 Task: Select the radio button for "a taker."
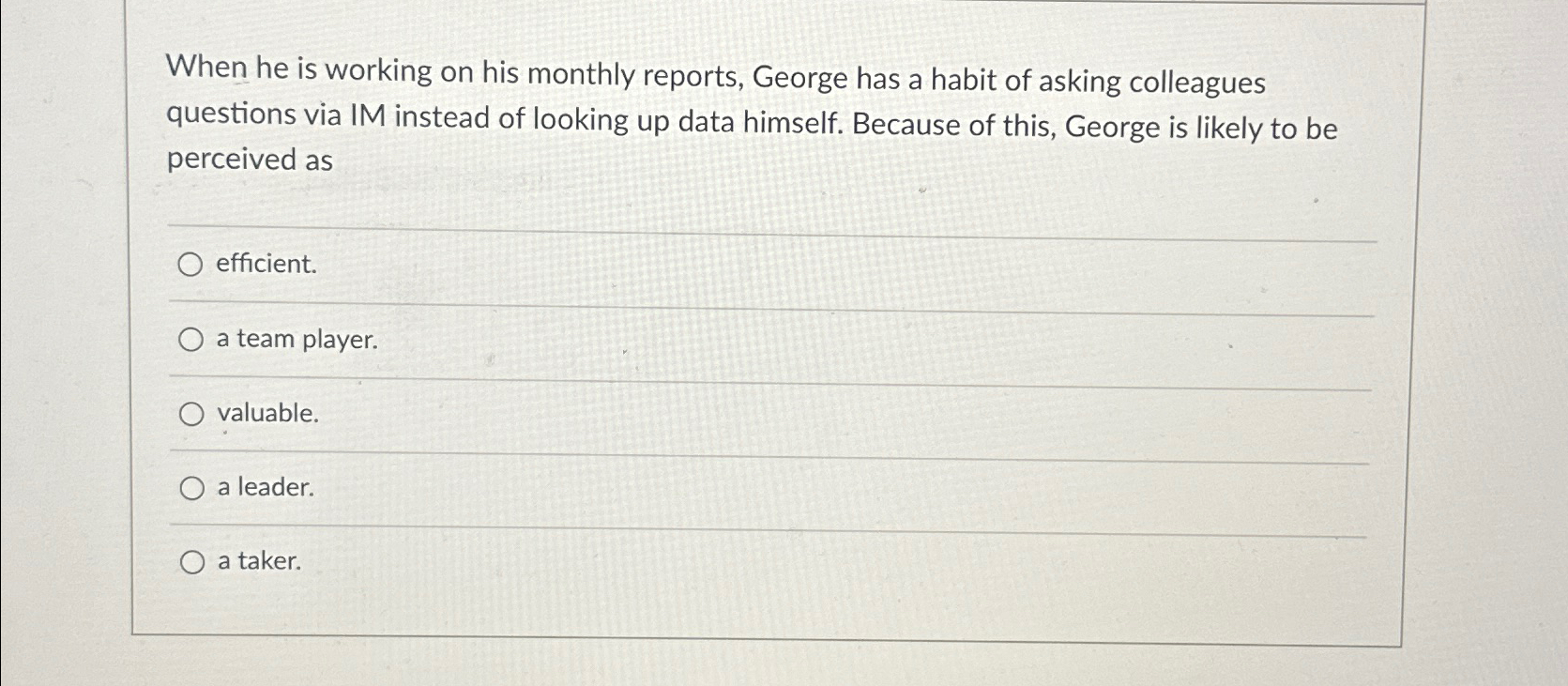pos(191,561)
